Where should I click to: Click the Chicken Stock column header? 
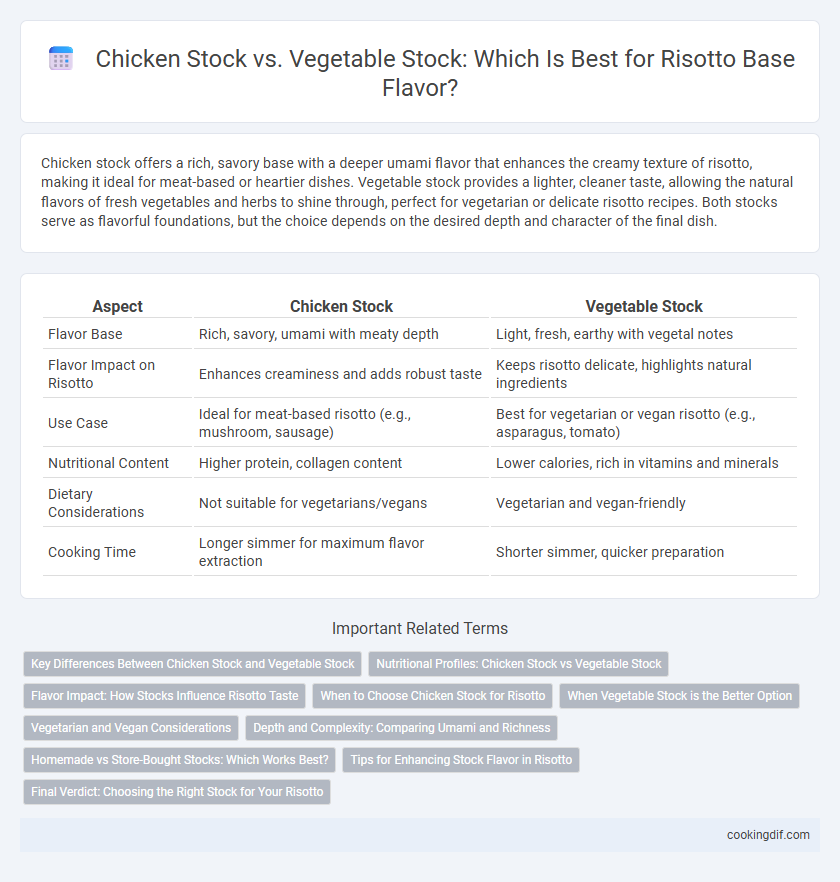(x=341, y=307)
